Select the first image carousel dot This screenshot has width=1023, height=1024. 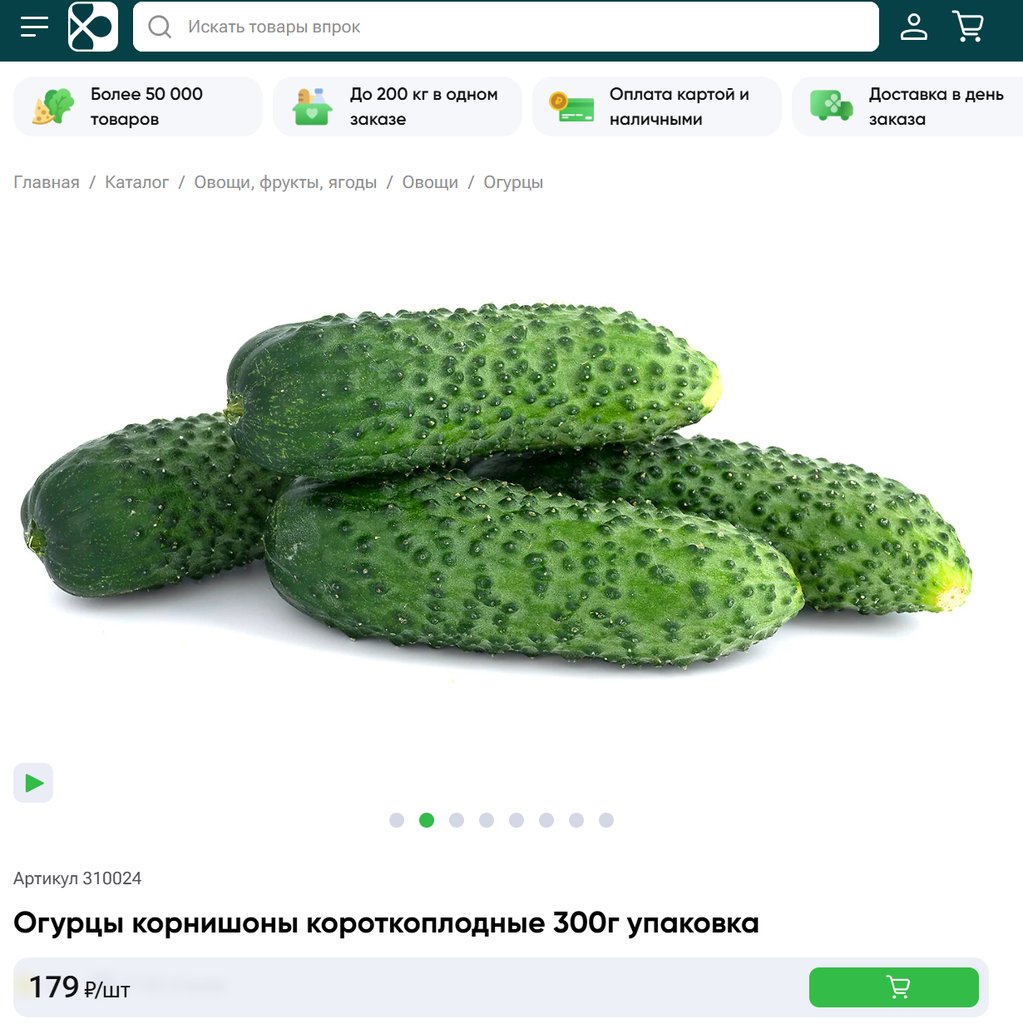[x=397, y=820]
